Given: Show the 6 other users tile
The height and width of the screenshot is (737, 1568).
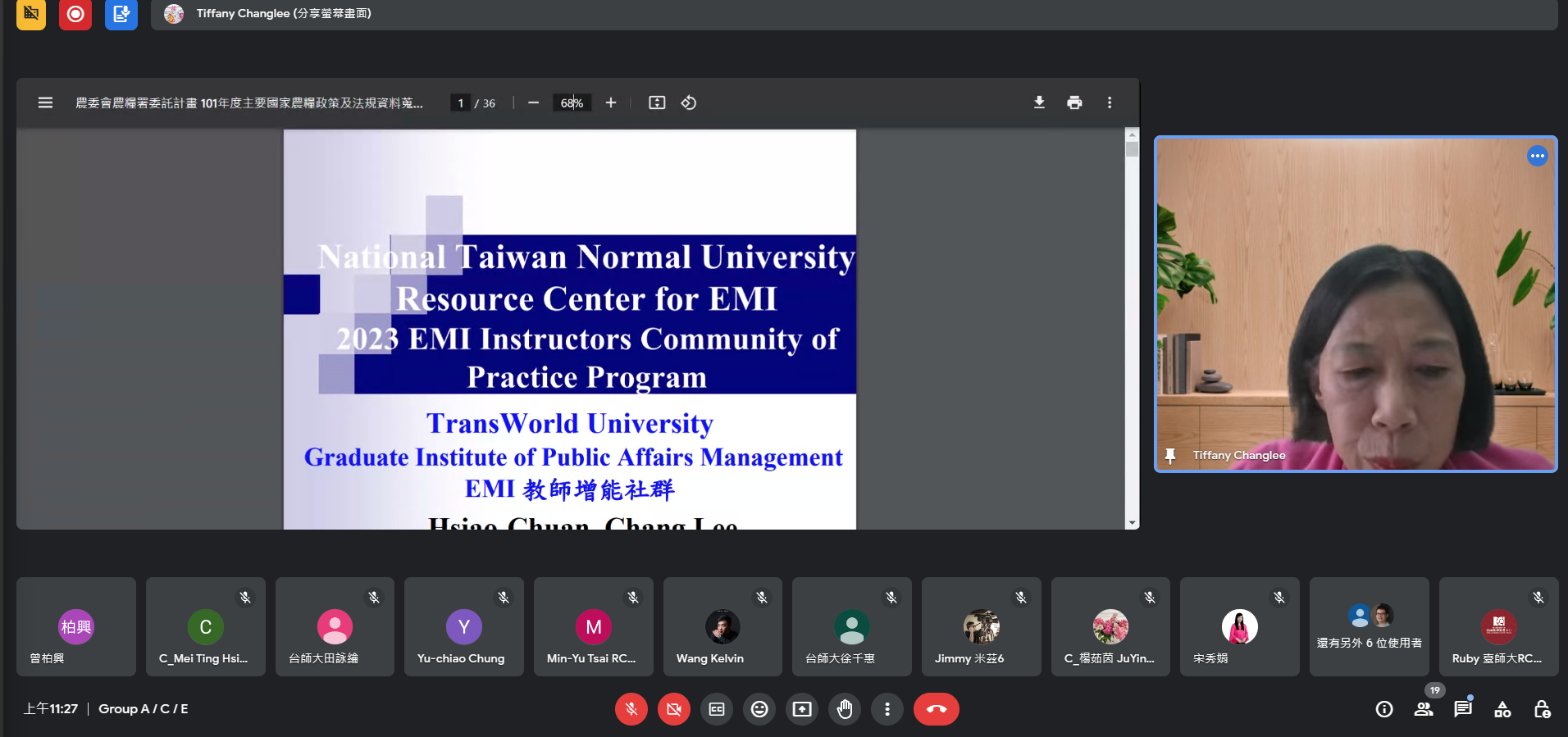Looking at the screenshot, I should pos(1370,626).
